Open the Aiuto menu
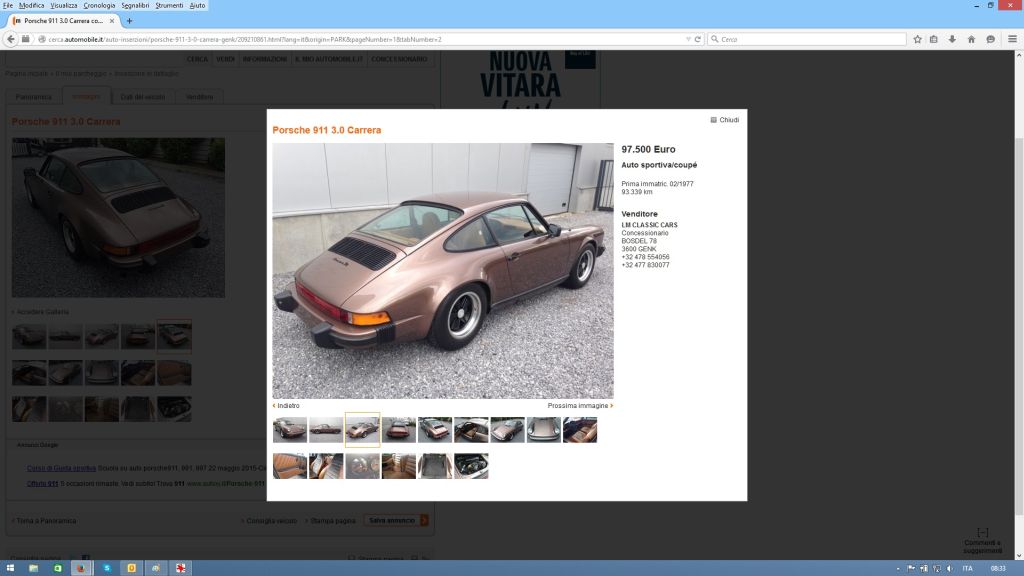The width and height of the screenshot is (1024, 576). click(197, 5)
